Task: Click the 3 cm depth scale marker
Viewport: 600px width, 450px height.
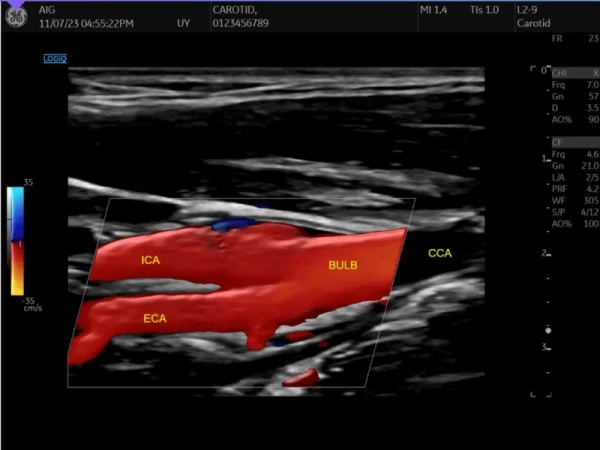Action: point(543,347)
